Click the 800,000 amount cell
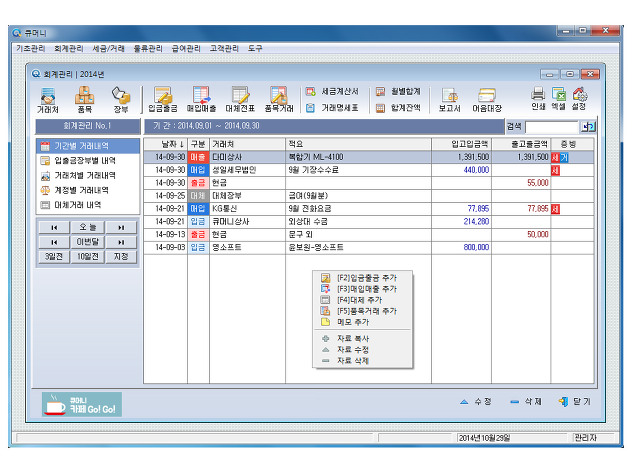Image resolution: width=630 pixels, height=472 pixels. click(461, 247)
